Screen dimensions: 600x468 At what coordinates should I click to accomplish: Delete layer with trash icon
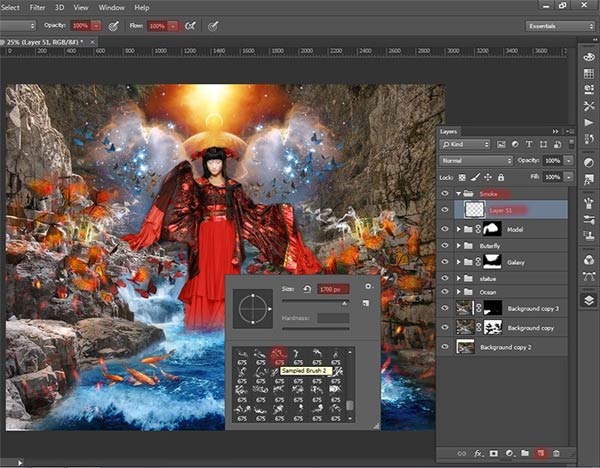[556, 453]
